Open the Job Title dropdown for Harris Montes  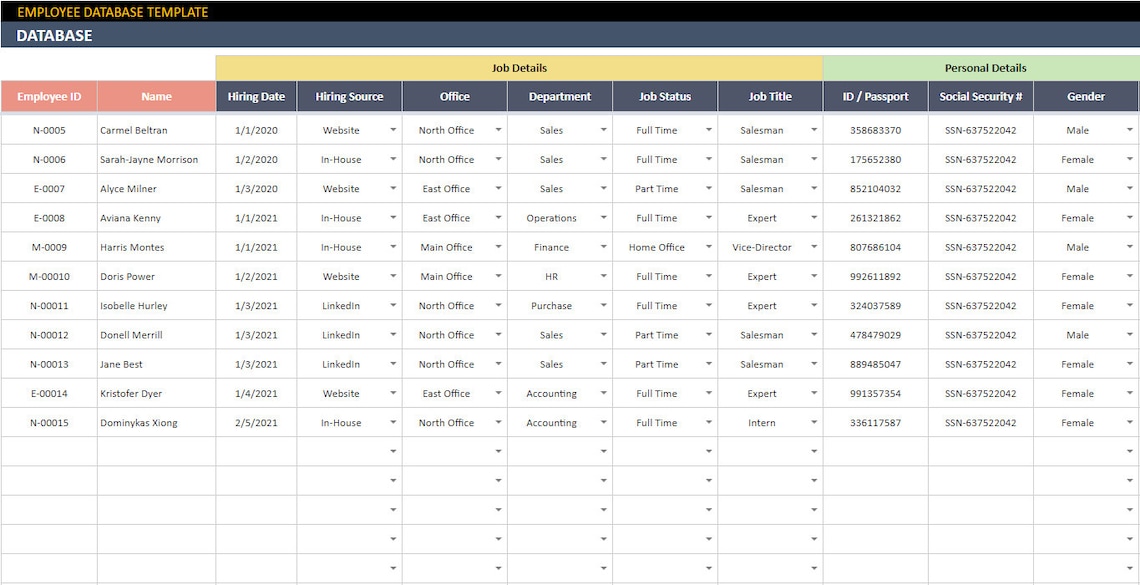coord(815,246)
